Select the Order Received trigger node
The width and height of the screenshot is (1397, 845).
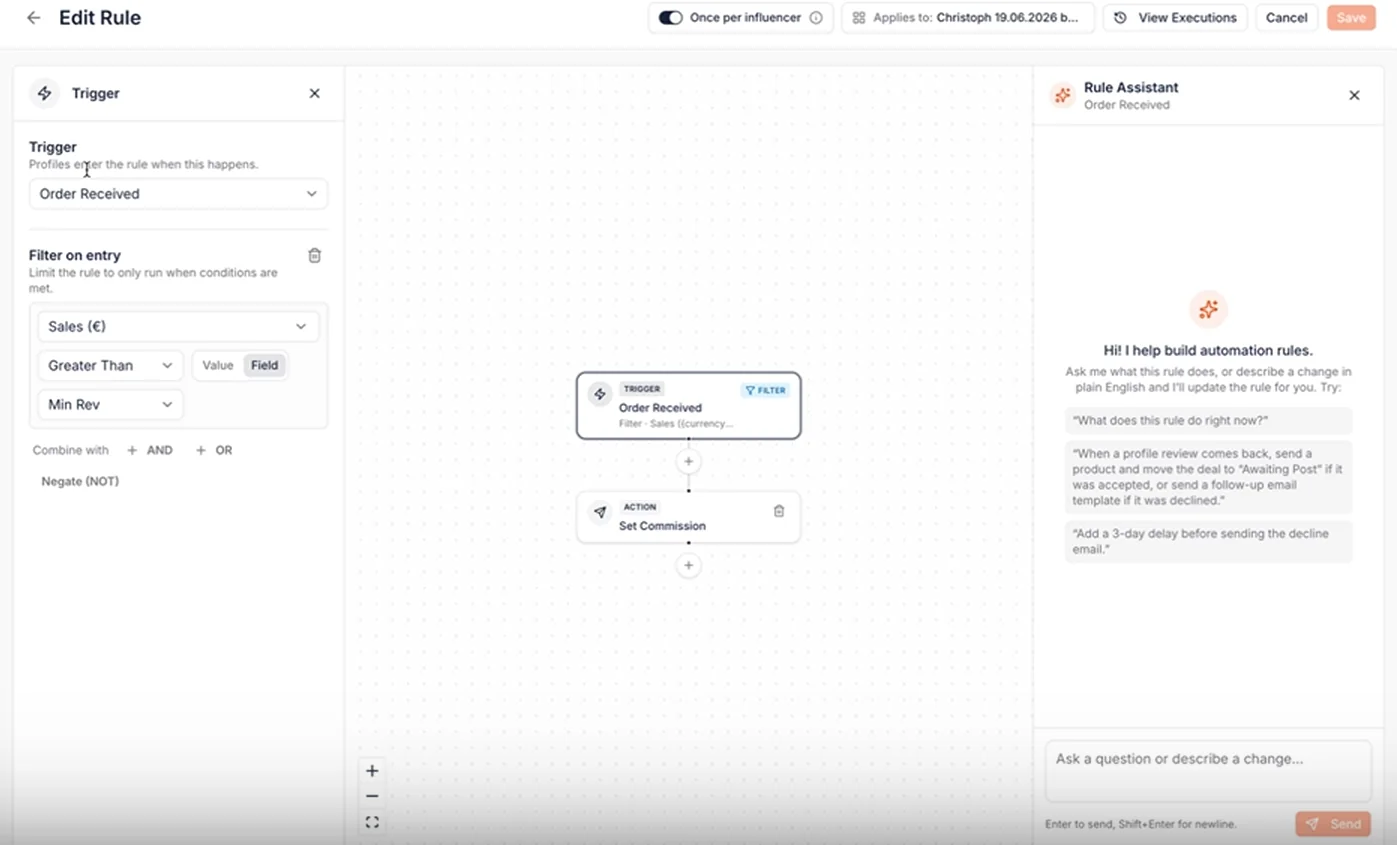[x=688, y=406]
